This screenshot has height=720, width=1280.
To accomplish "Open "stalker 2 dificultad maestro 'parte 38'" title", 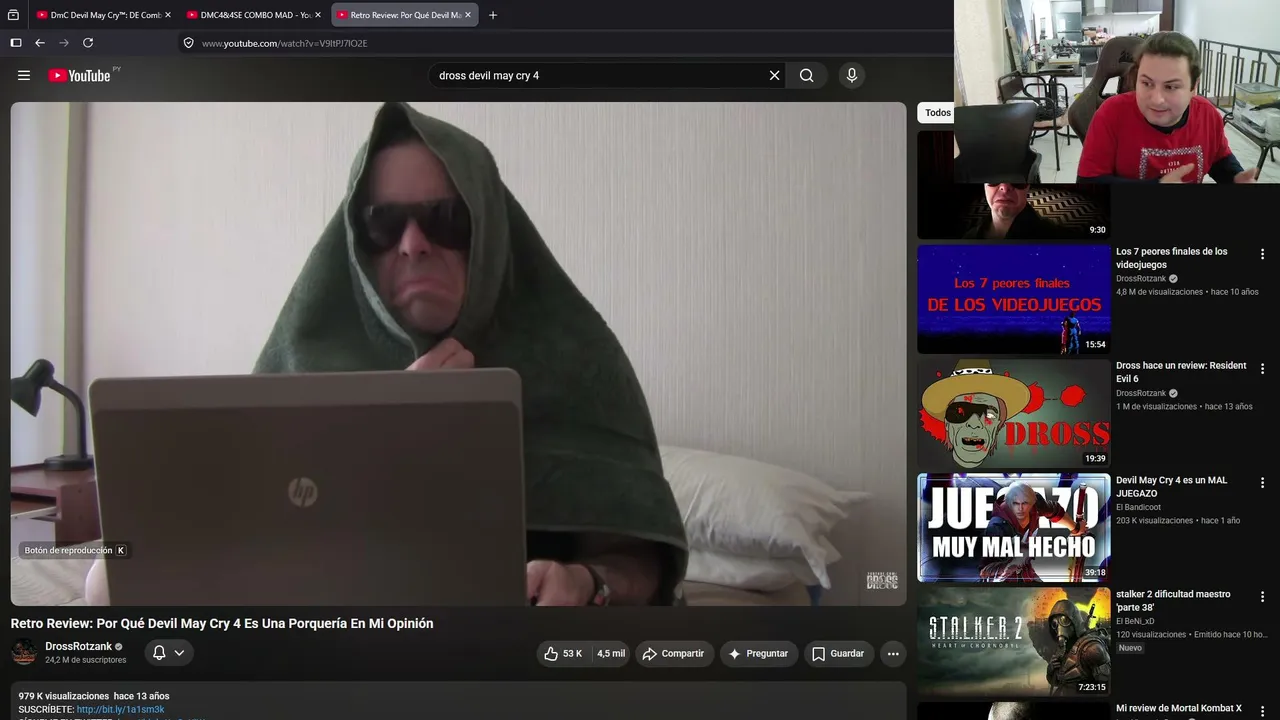I will (x=1173, y=601).
